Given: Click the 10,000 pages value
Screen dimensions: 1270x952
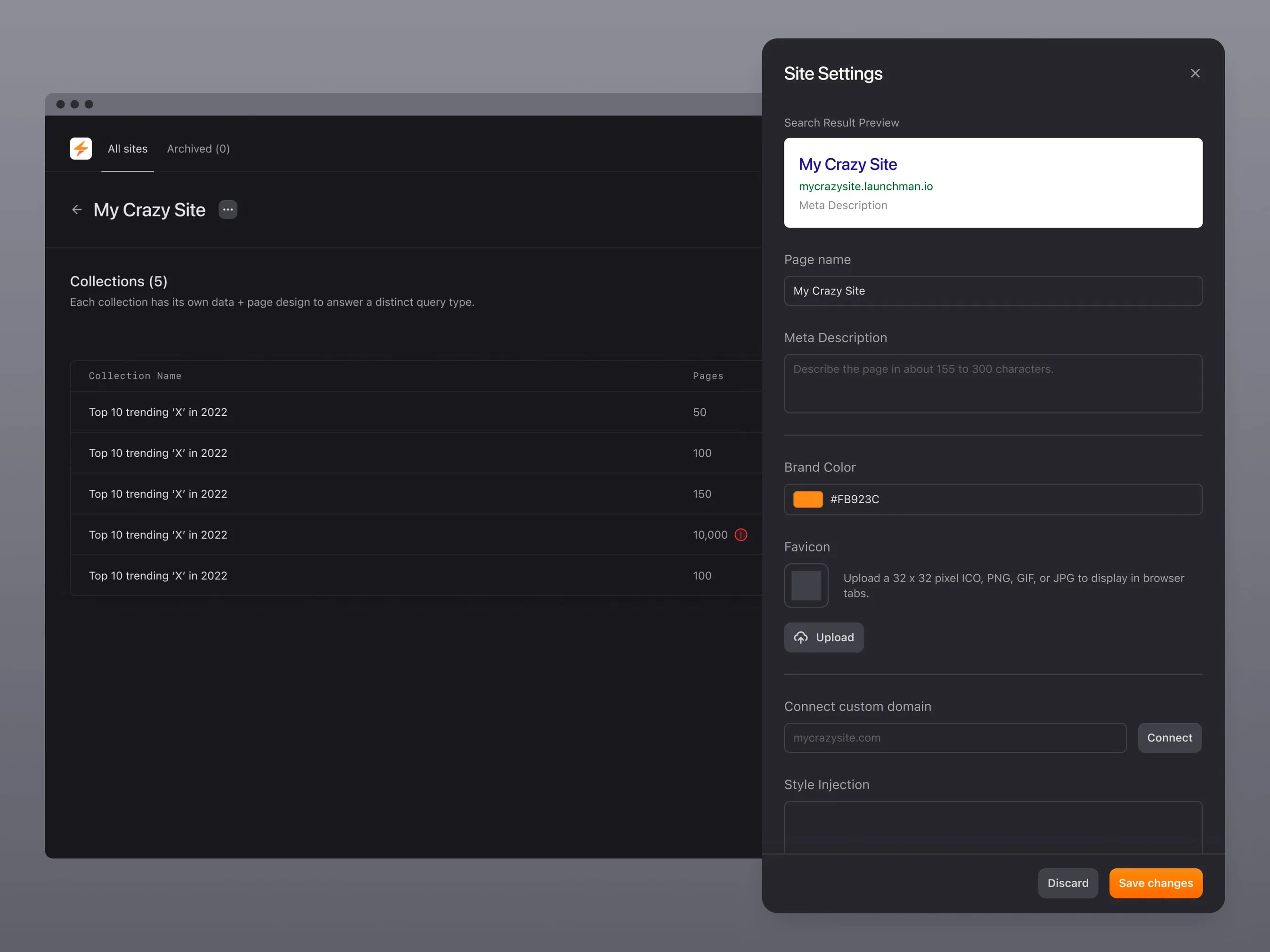Looking at the screenshot, I should click(x=710, y=535).
